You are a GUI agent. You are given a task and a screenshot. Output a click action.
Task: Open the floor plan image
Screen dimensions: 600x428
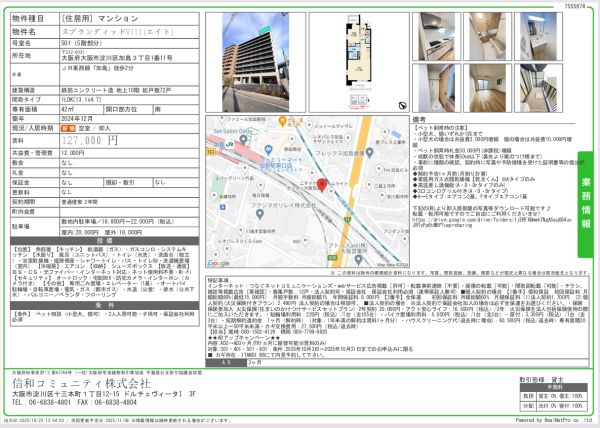(359, 62)
